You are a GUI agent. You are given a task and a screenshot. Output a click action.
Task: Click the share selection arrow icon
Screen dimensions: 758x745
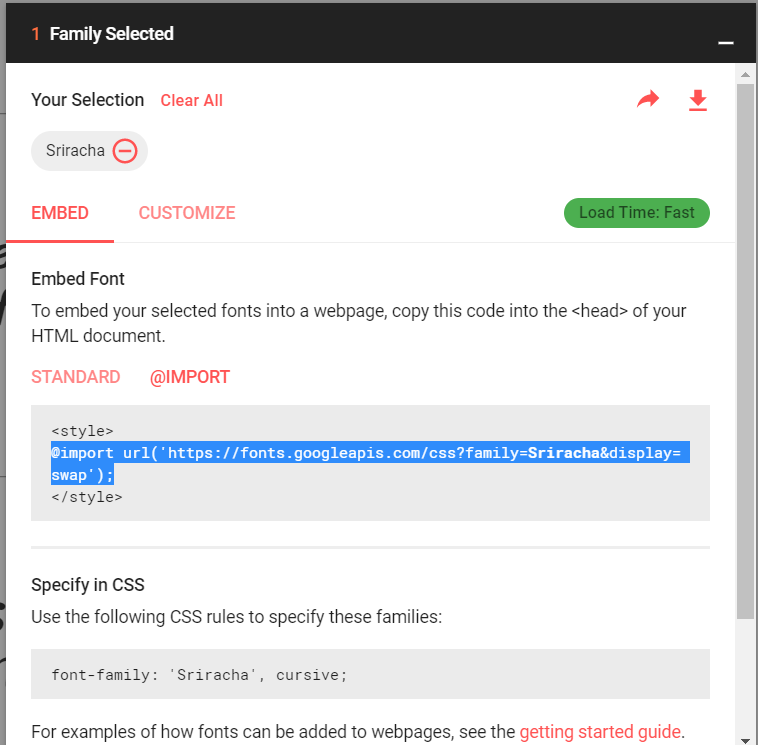click(x=648, y=100)
